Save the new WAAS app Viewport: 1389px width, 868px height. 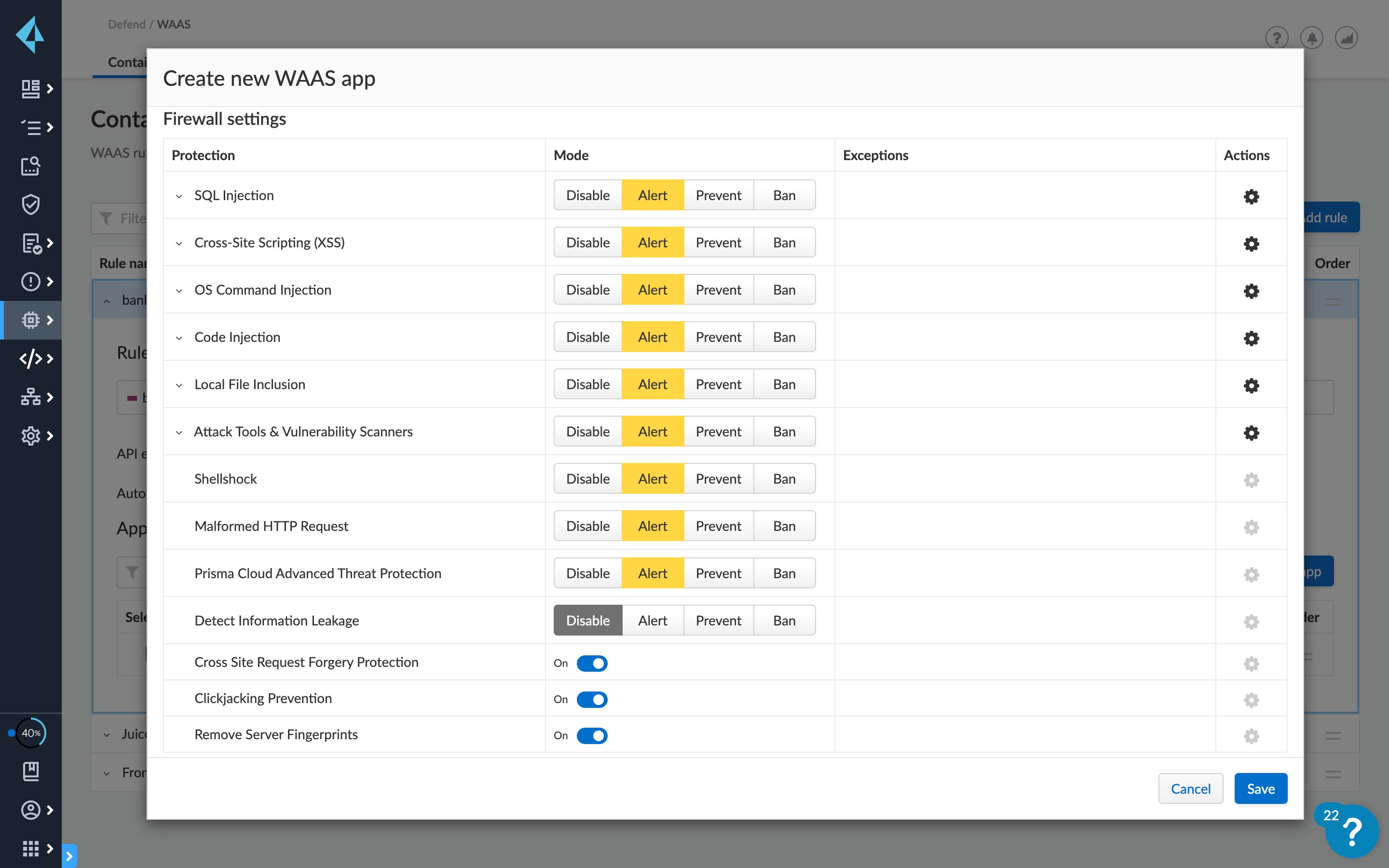point(1260,788)
